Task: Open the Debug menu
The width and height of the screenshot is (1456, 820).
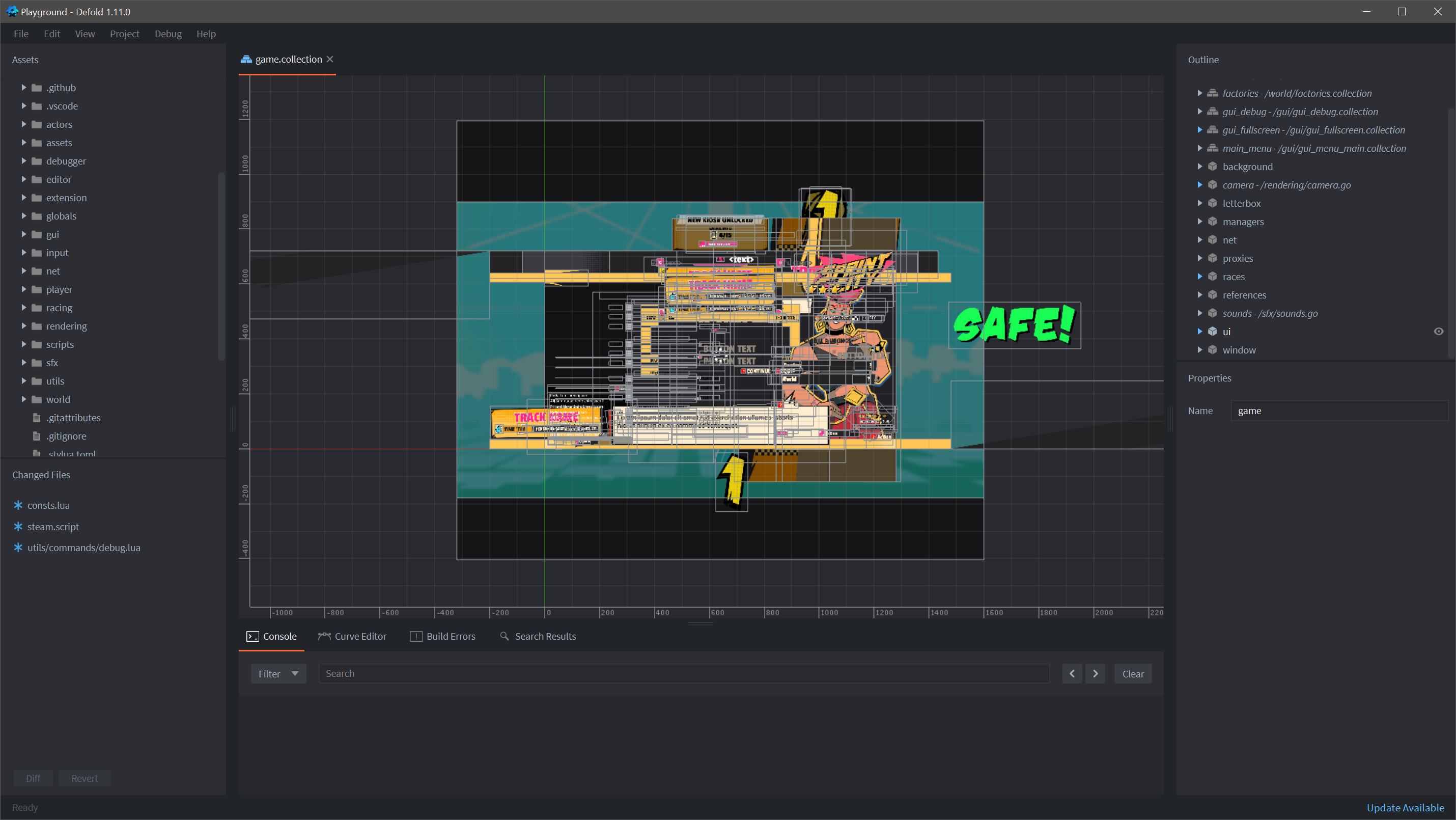Action: click(x=167, y=34)
